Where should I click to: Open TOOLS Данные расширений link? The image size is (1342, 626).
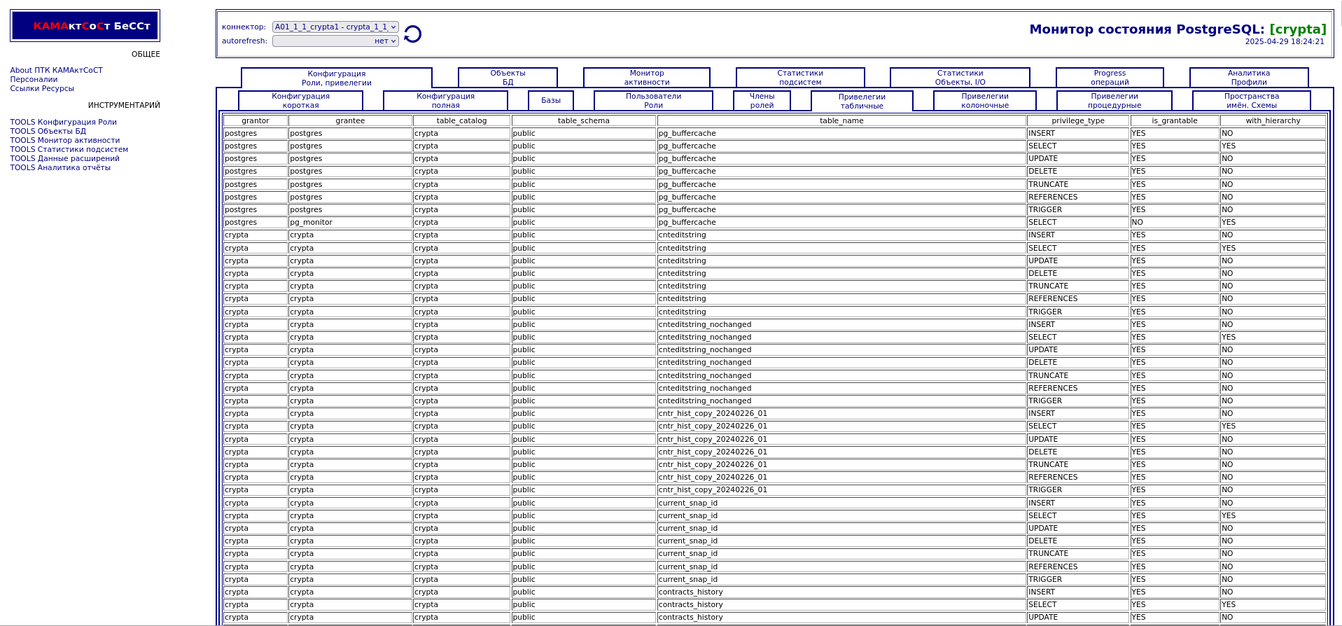65,158
